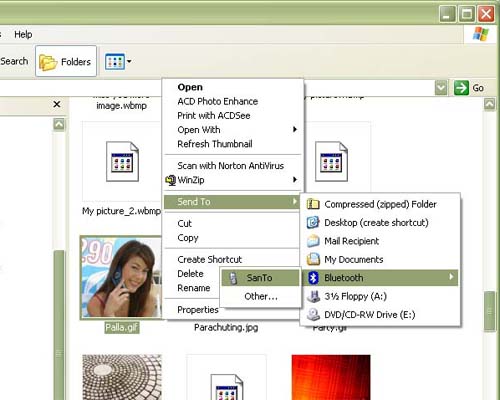This screenshot has height=400, width=500.
Task: Click the My Documents folder icon
Action: tap(313, 259)
